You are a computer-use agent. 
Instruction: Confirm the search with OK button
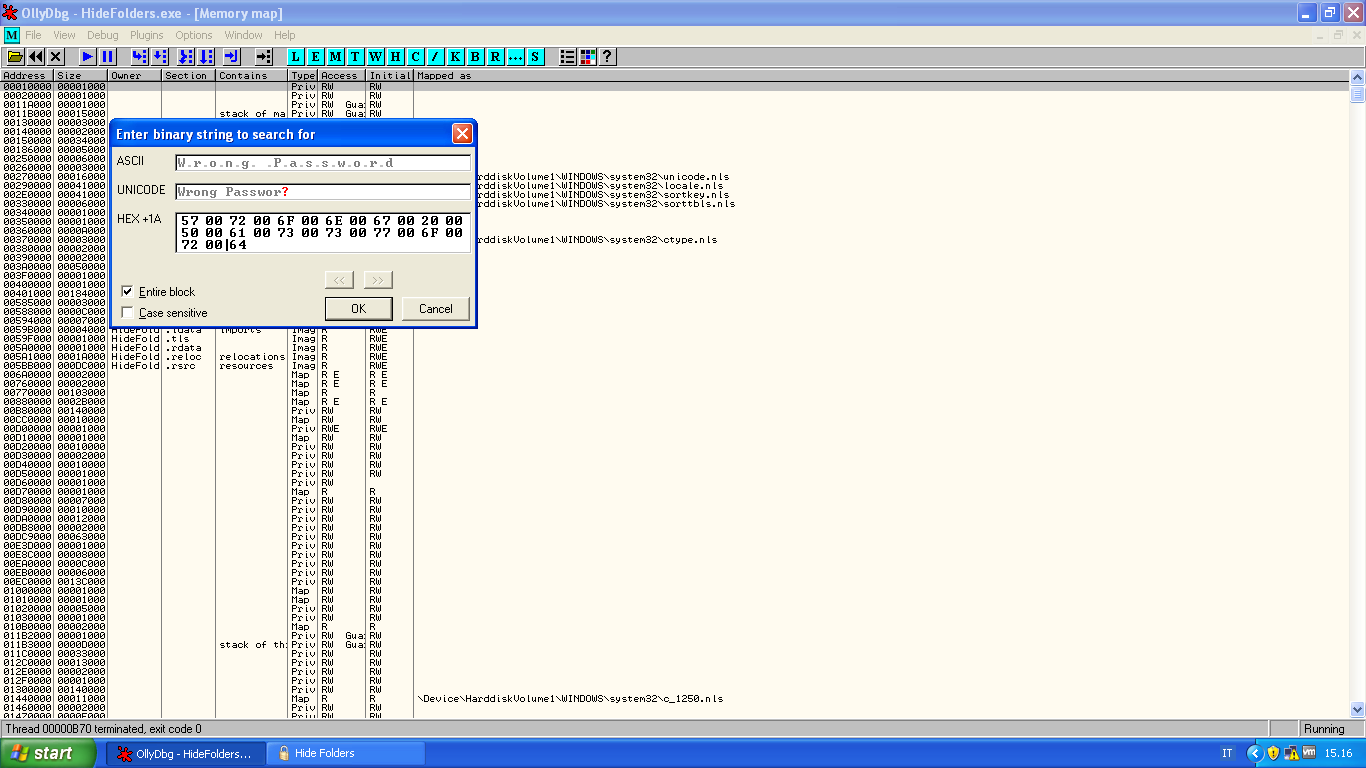point(358,308)
